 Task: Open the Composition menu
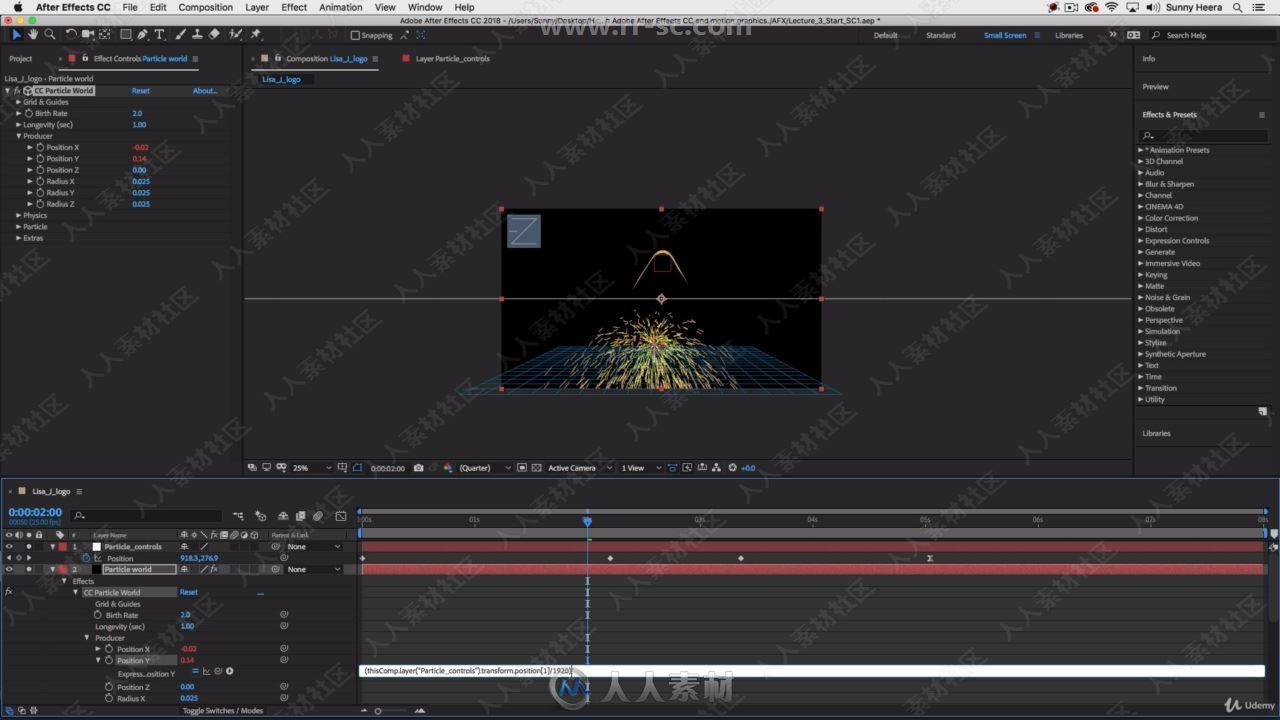tap(206, 7)
